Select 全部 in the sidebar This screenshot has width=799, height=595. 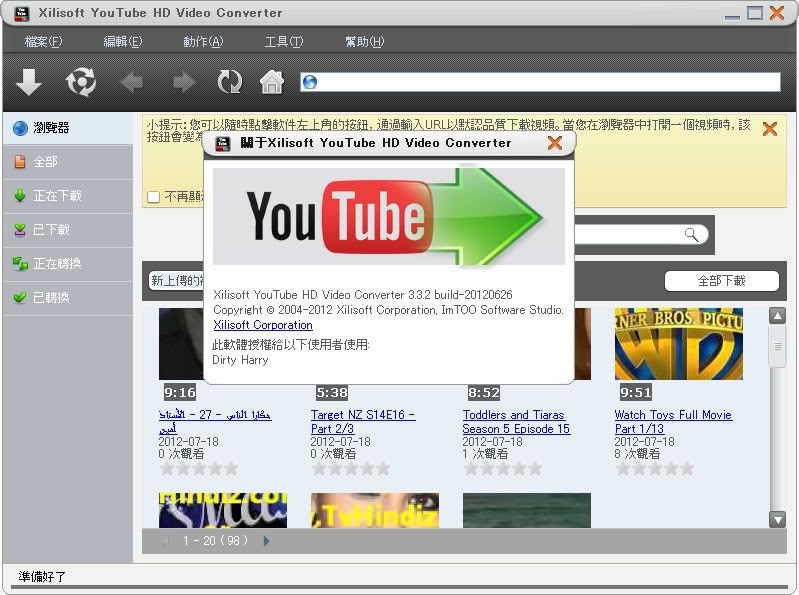(x=68, y=162)
